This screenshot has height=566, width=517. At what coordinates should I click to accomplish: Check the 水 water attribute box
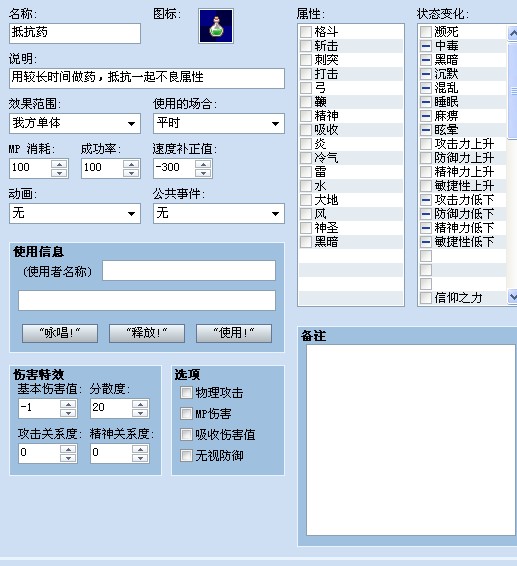click(x=306, y=186)
